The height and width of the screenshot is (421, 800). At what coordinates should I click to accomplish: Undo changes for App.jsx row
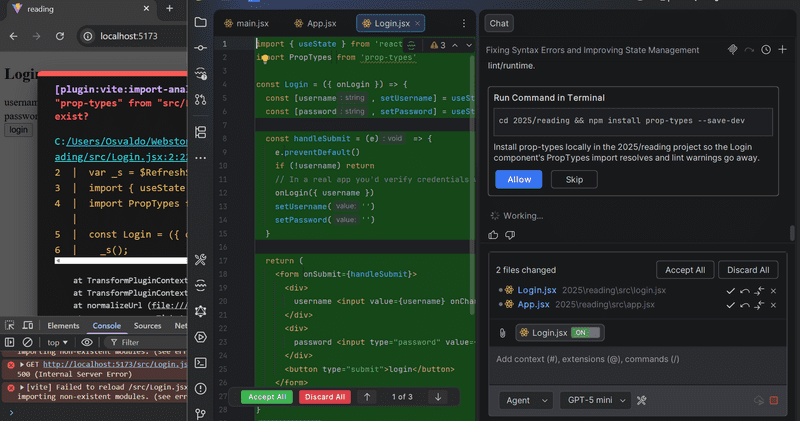coord(745,305)
